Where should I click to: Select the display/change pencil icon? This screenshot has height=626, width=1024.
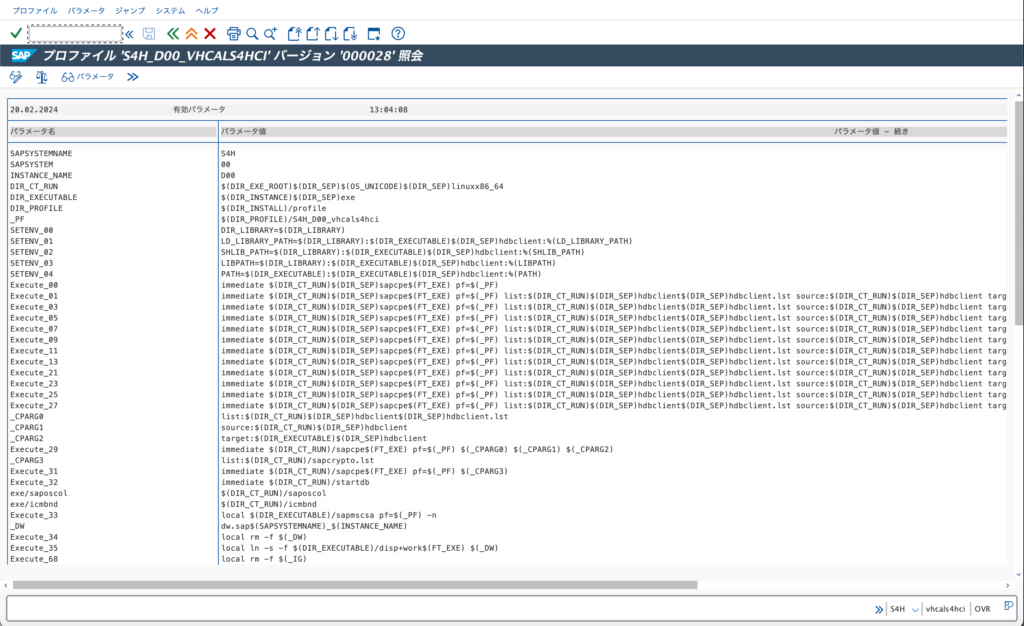16,78
